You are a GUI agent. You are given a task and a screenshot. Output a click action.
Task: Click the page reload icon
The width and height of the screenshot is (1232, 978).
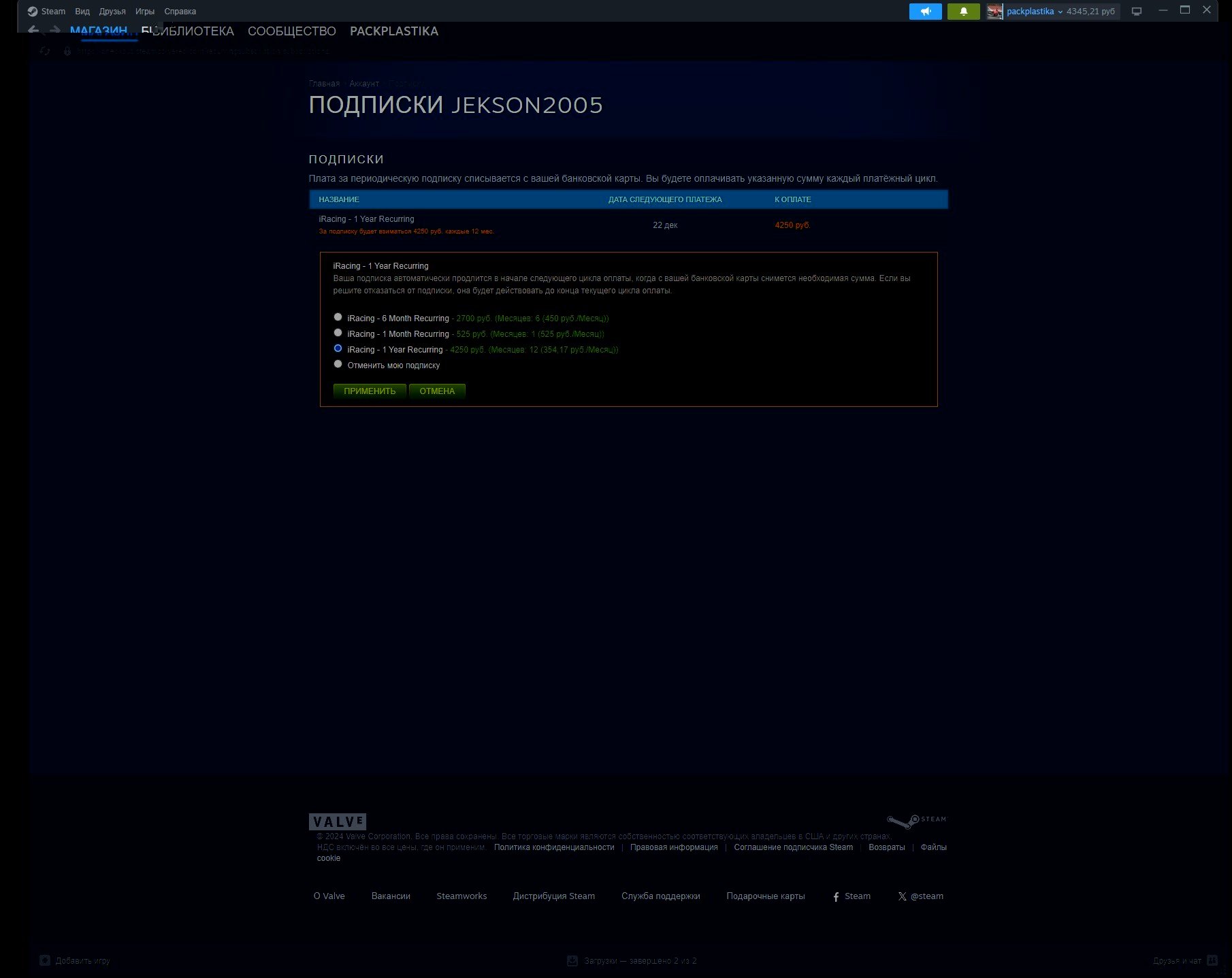(45, 51)
